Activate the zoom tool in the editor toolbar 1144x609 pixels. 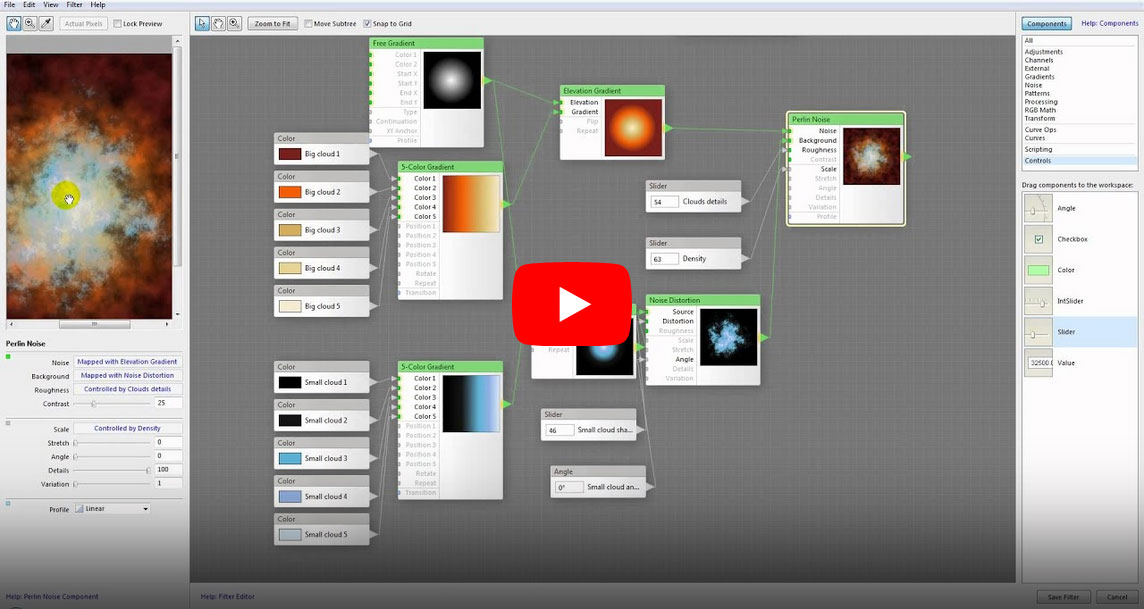pos(234,23)
